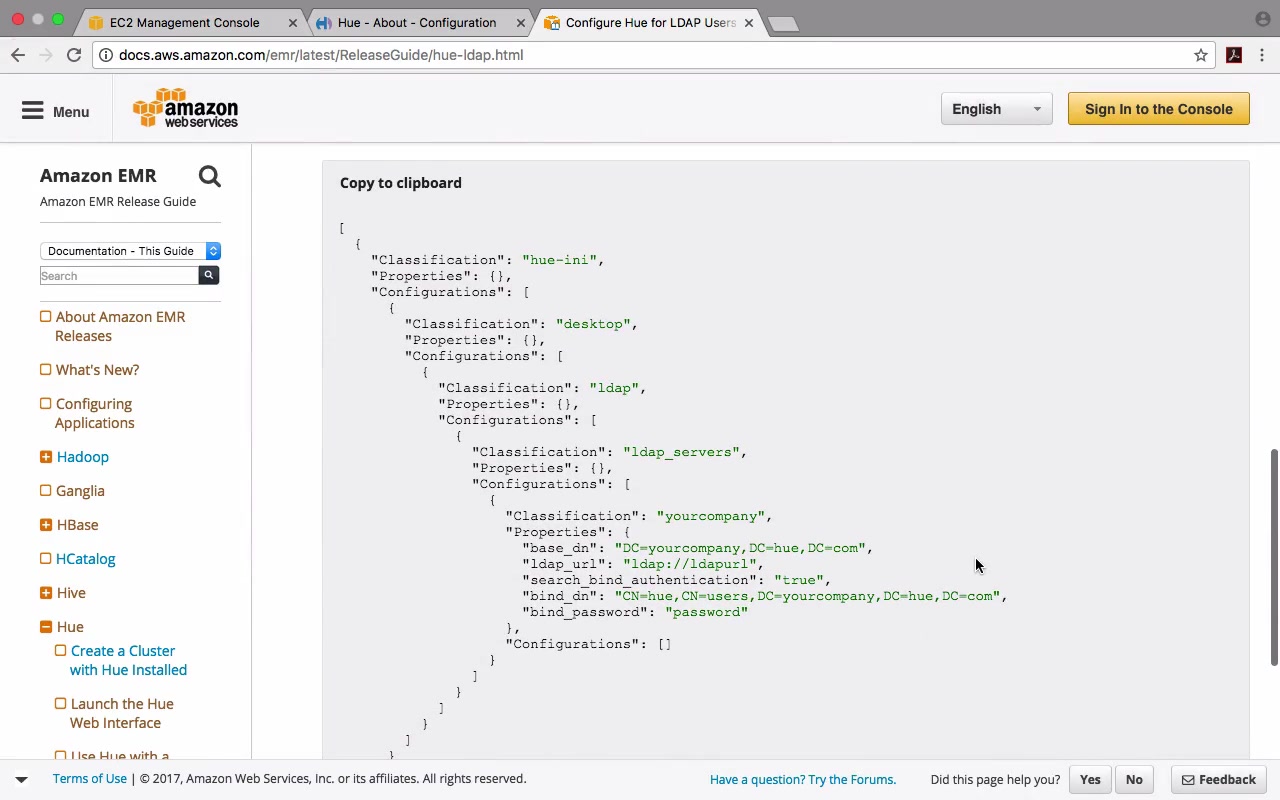Click the bind_dn value string
This screenshot has width=1280, height=800.
click(807, 596)
